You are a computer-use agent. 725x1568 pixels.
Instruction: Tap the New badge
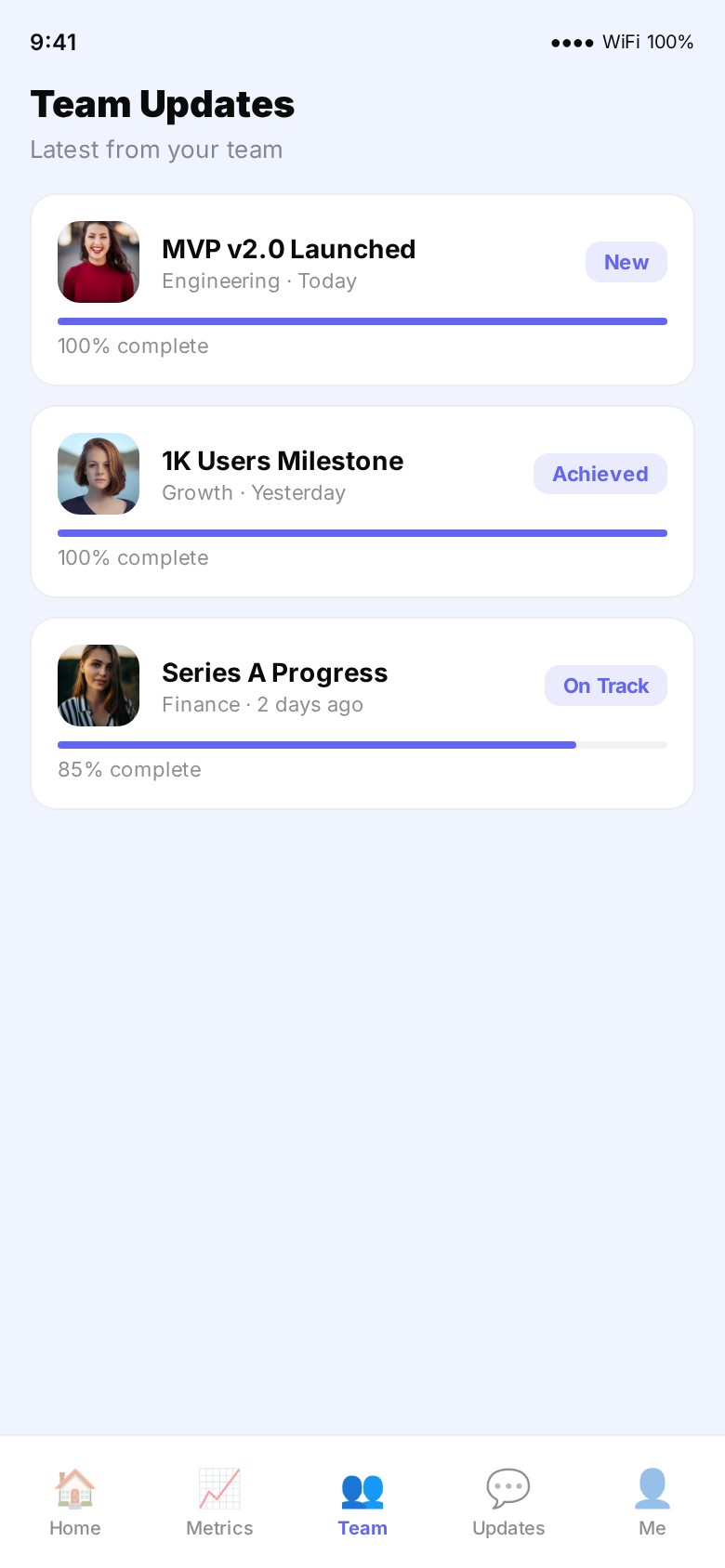[626, 262]
